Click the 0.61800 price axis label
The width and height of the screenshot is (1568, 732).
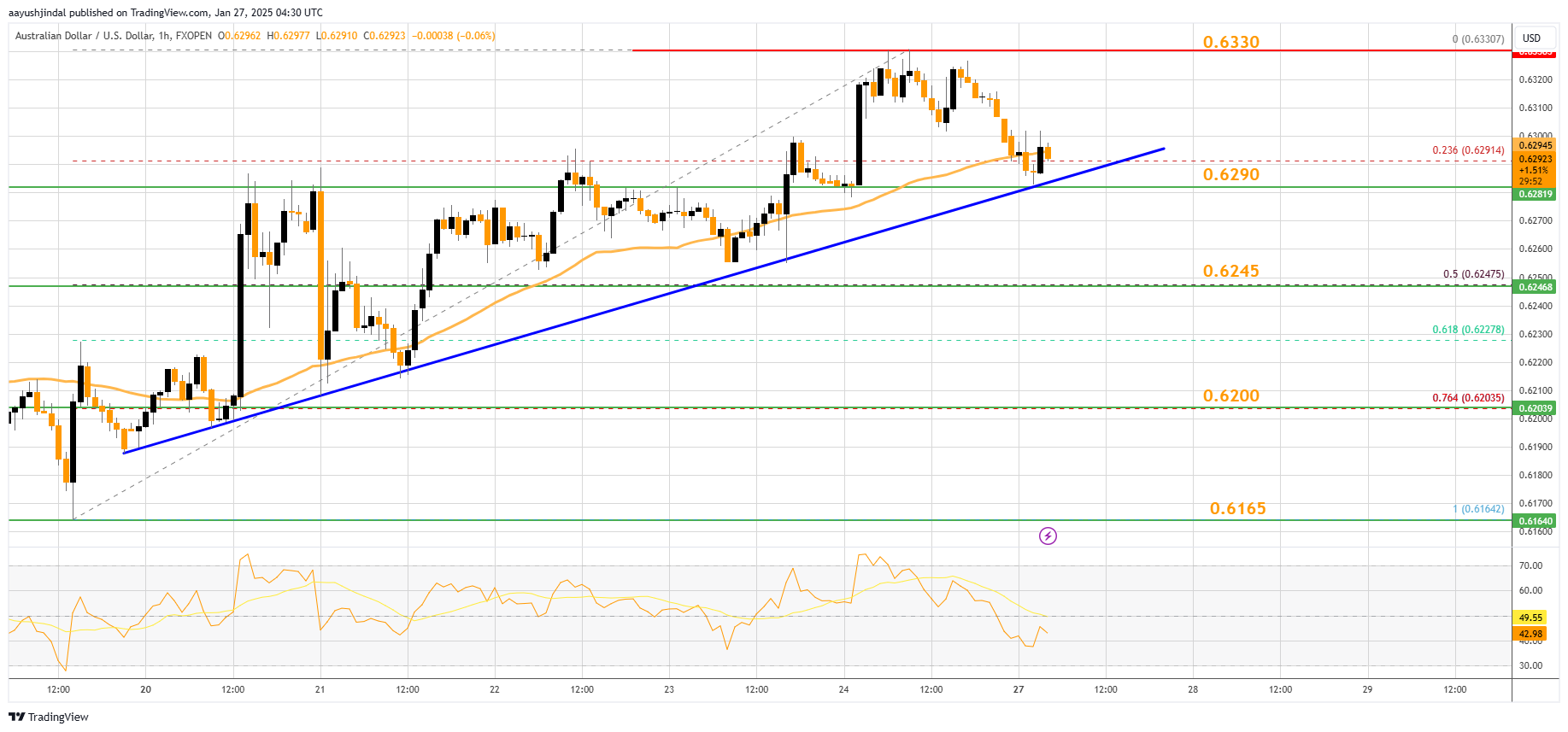(1535, 475)
